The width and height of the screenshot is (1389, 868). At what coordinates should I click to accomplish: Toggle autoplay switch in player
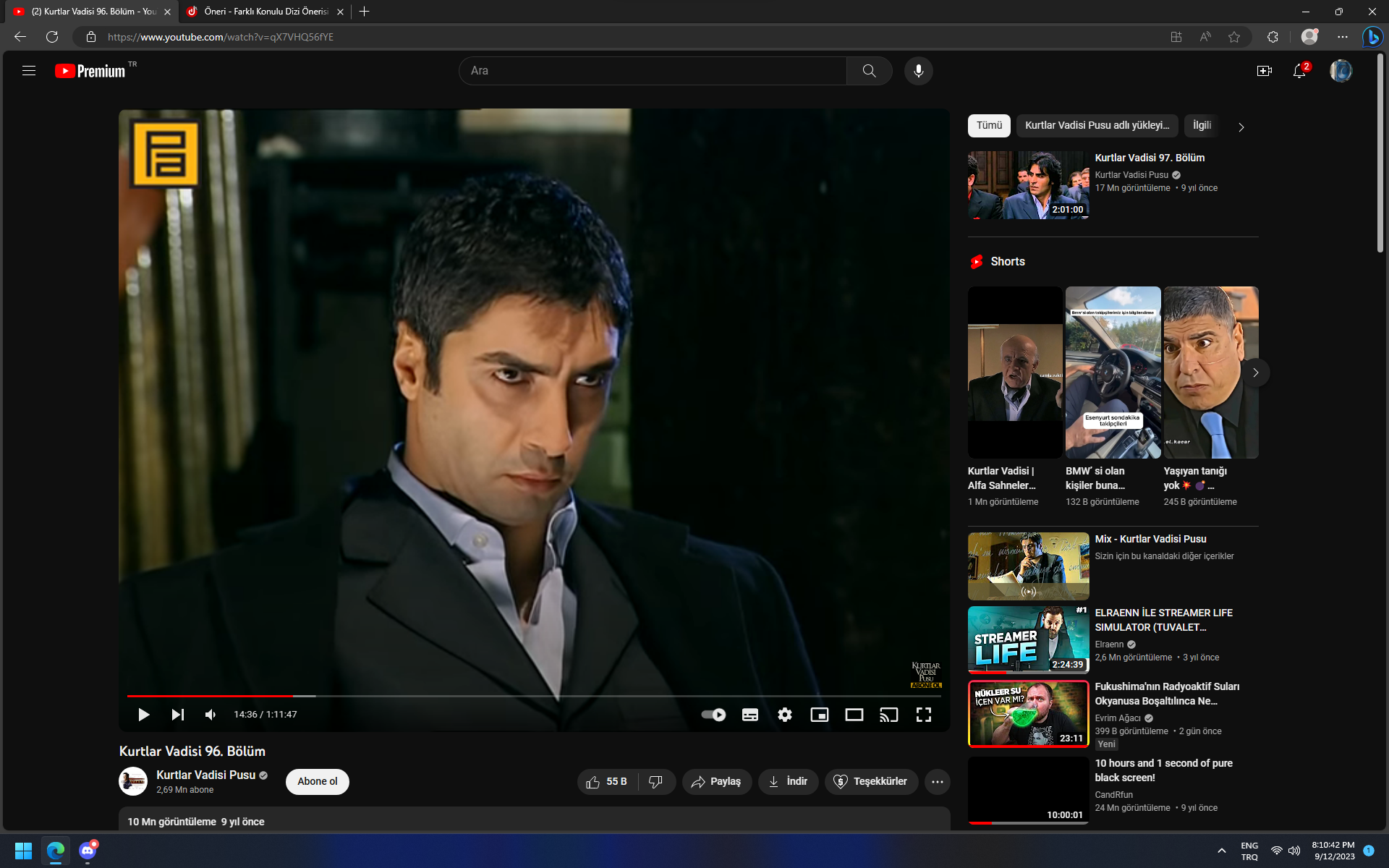click(x=713, y=715)
